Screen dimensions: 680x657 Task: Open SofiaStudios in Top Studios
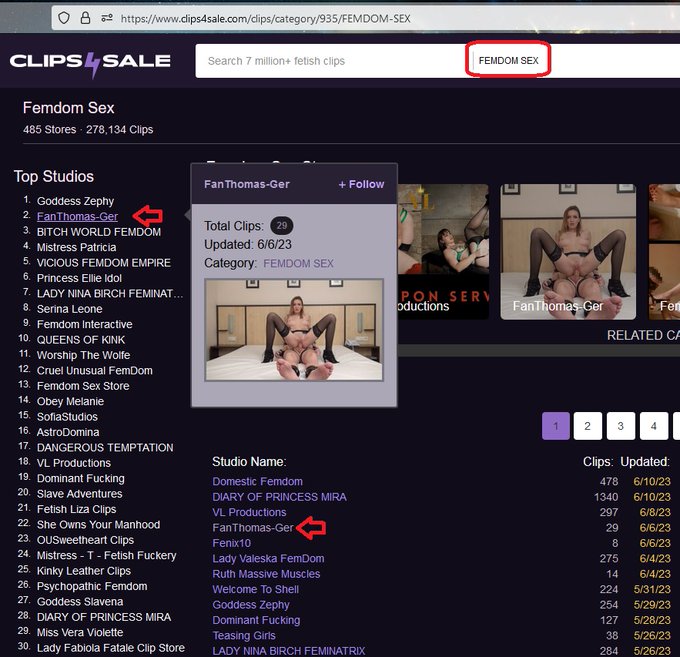(67, 417)
